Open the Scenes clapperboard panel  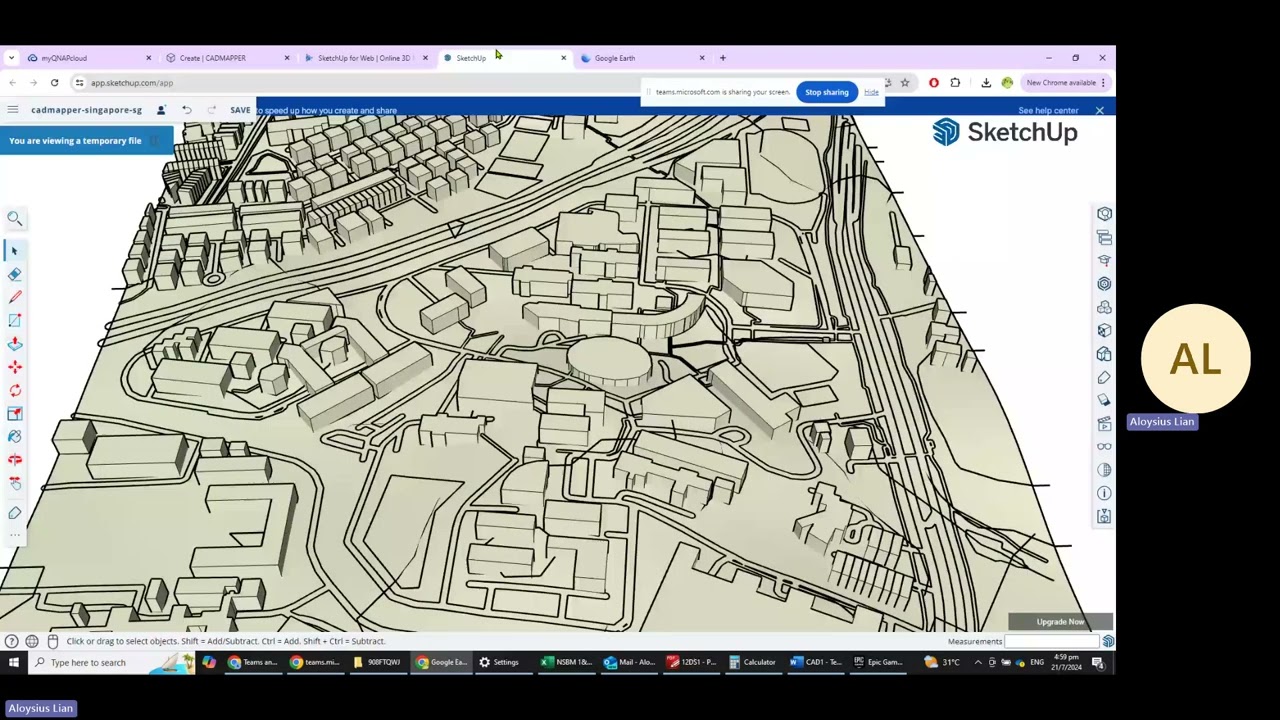[1104, 424]
